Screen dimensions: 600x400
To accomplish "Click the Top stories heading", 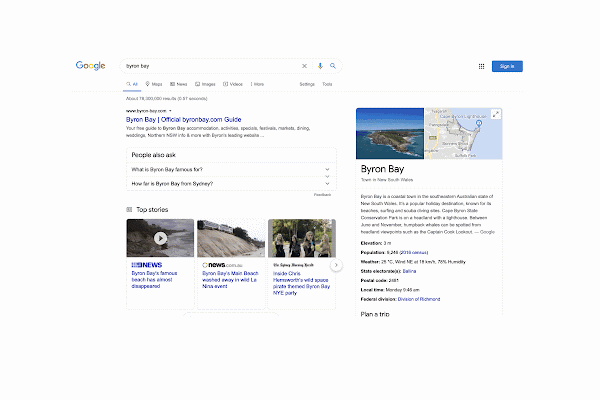I will pos(152,210).
